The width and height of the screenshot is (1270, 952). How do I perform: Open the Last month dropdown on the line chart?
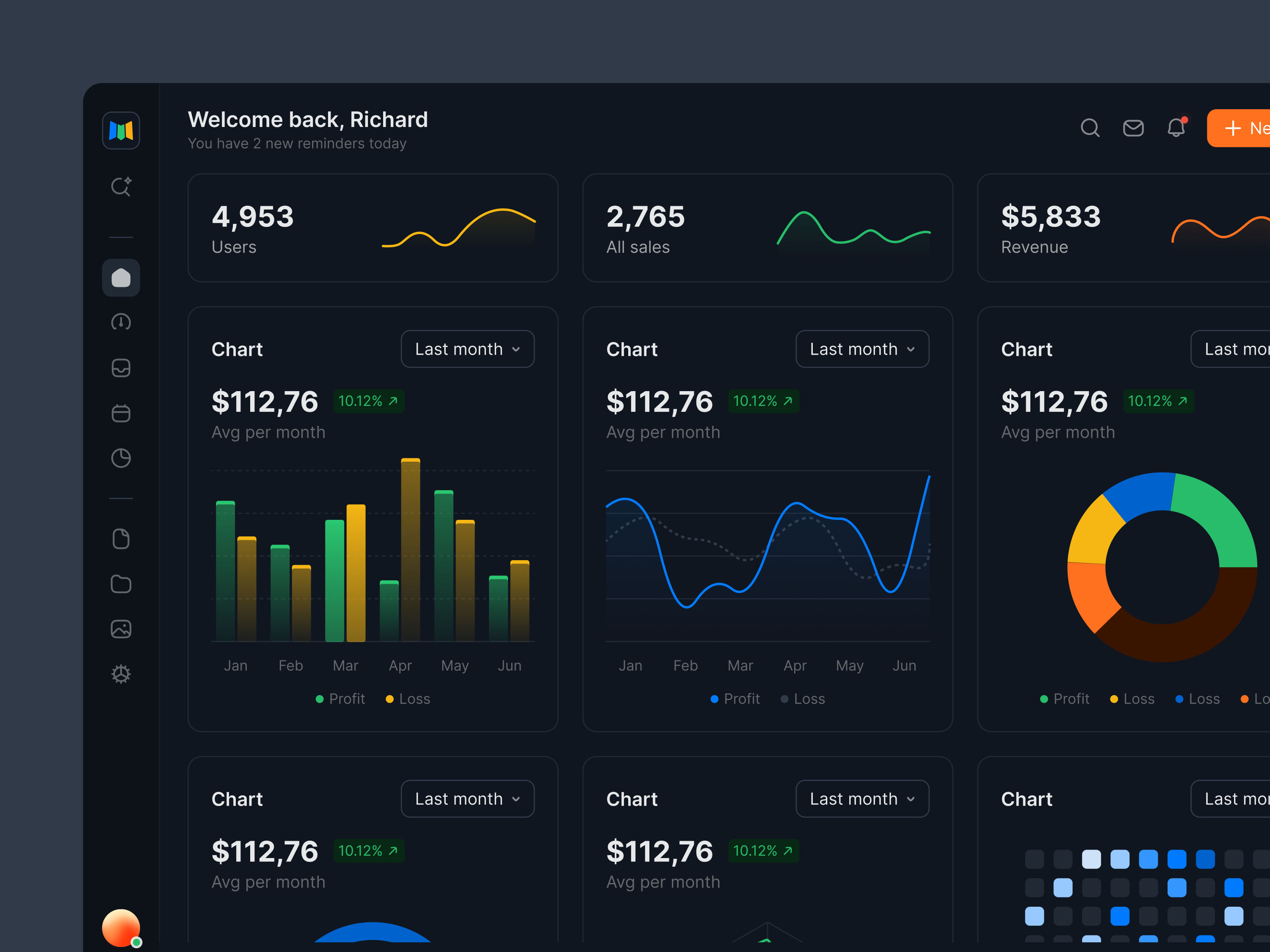coord(862,348)
